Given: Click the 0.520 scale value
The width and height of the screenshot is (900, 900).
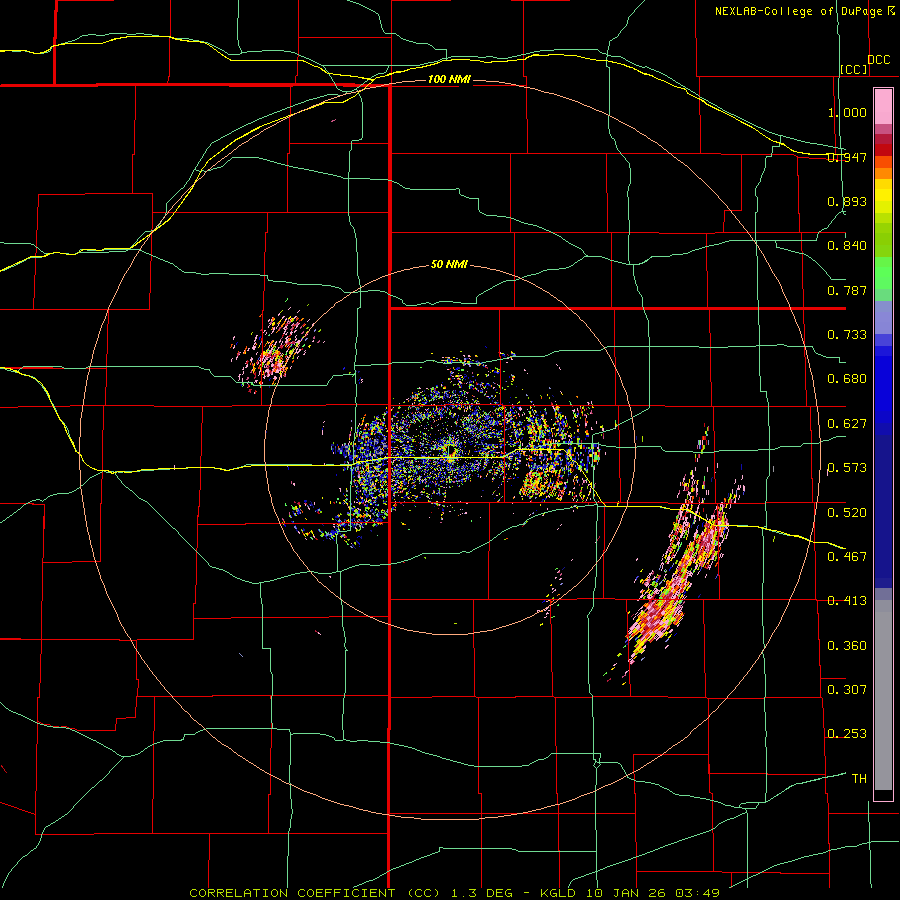Looking at the screenshot, I should (847, 512).
